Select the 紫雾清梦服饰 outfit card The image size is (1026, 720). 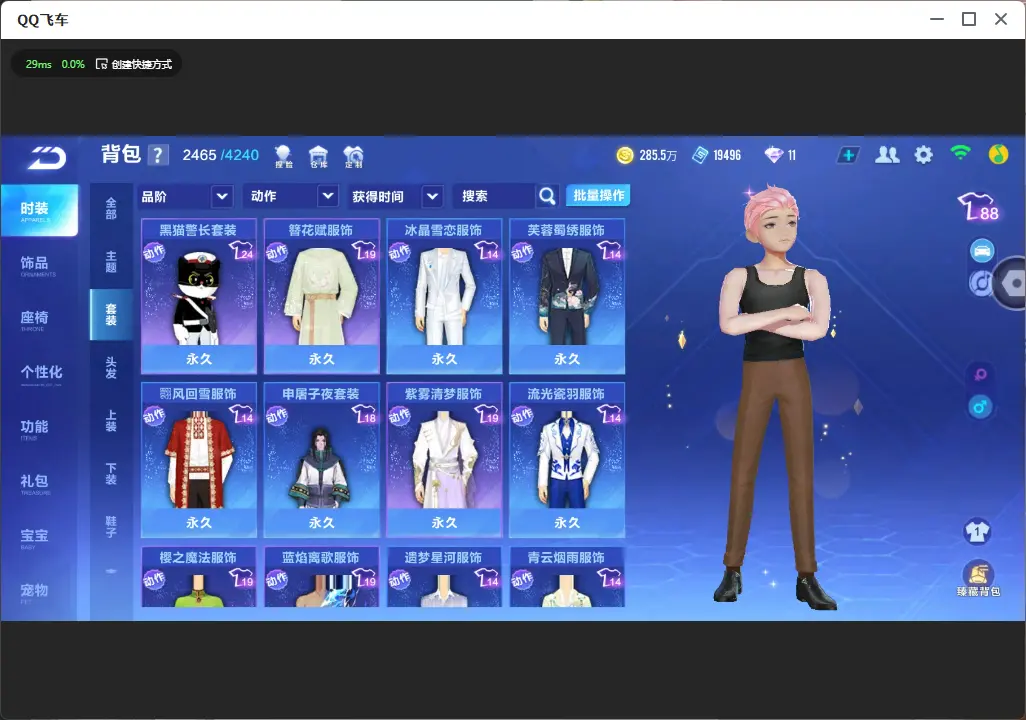[x=444, y=459]
